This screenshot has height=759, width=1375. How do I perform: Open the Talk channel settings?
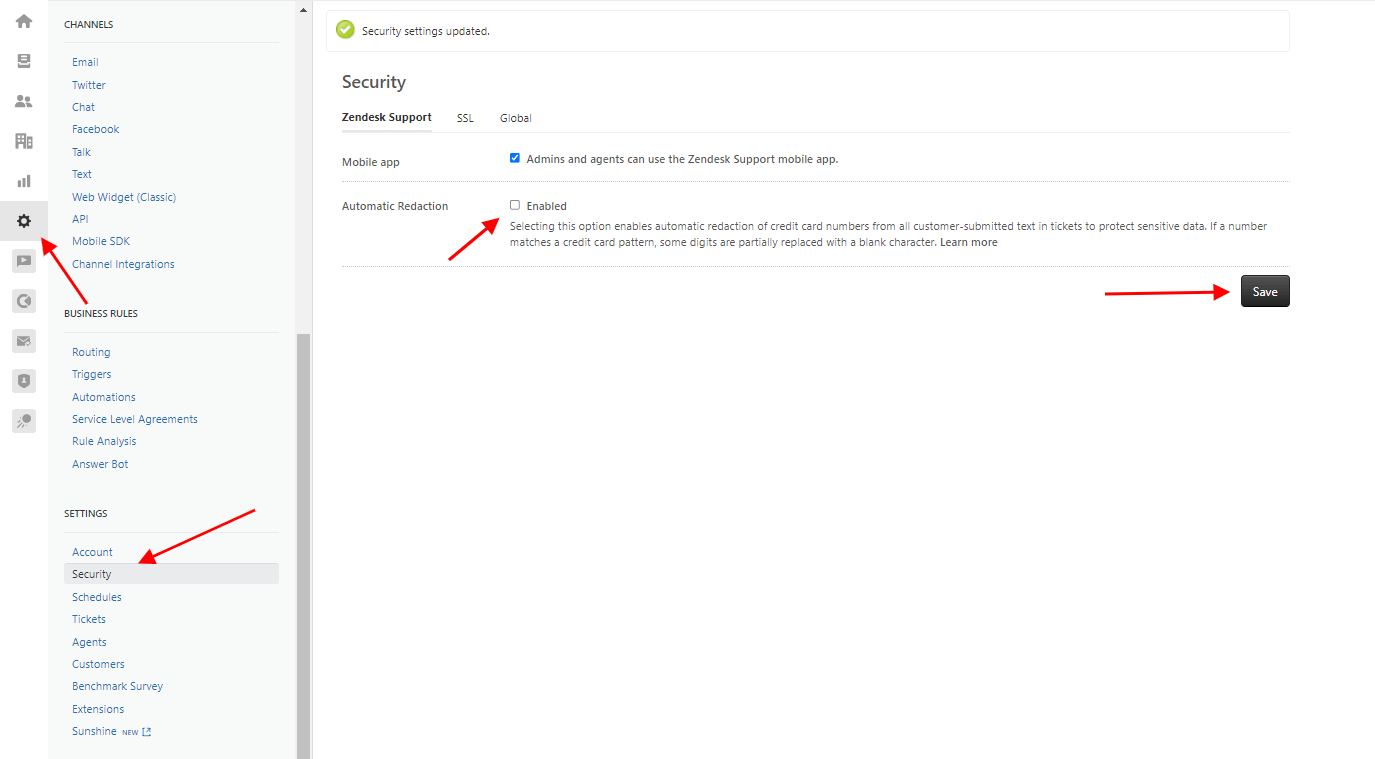point(82,152)
